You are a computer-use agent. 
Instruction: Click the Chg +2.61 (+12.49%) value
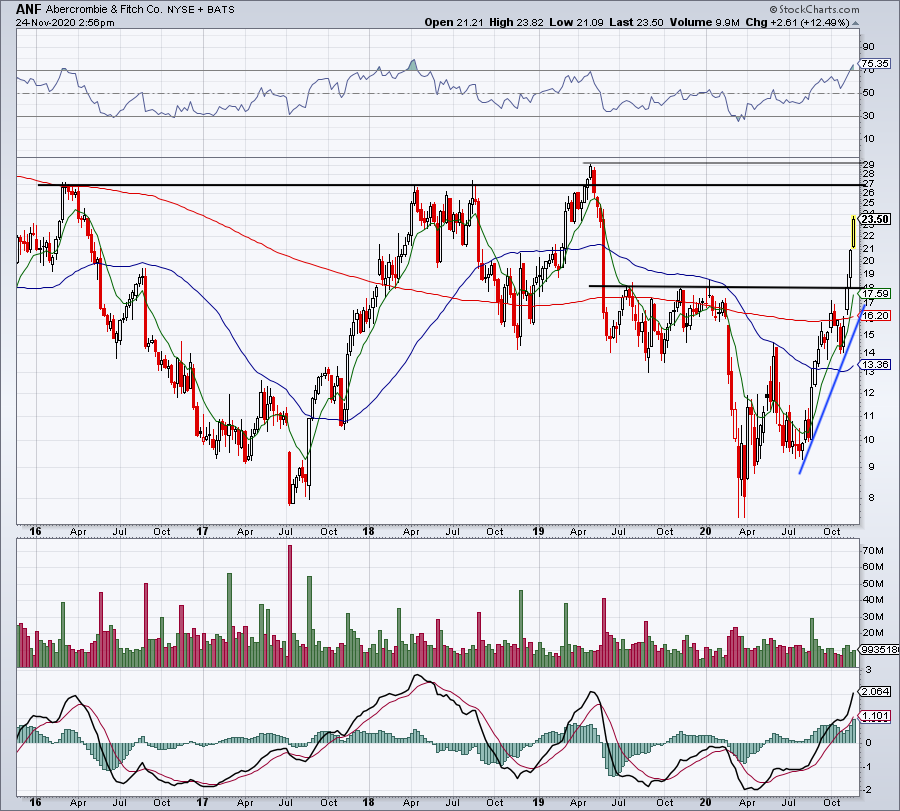pos(797,22)
